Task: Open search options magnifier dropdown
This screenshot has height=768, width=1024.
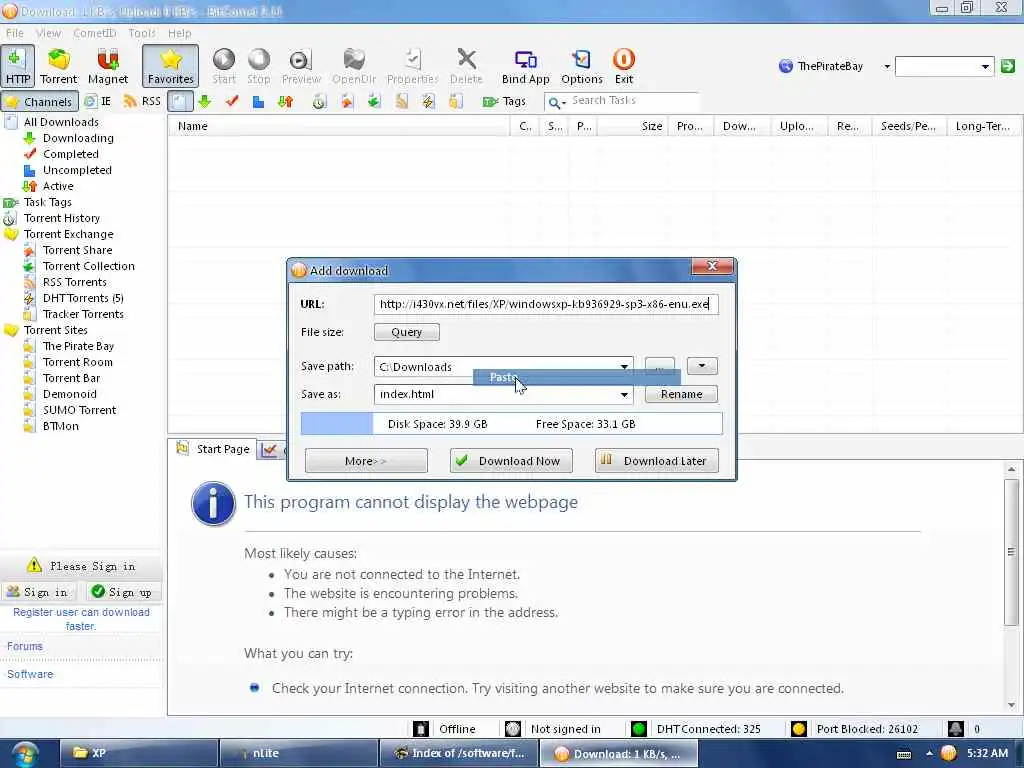Action: pos(556,102)
